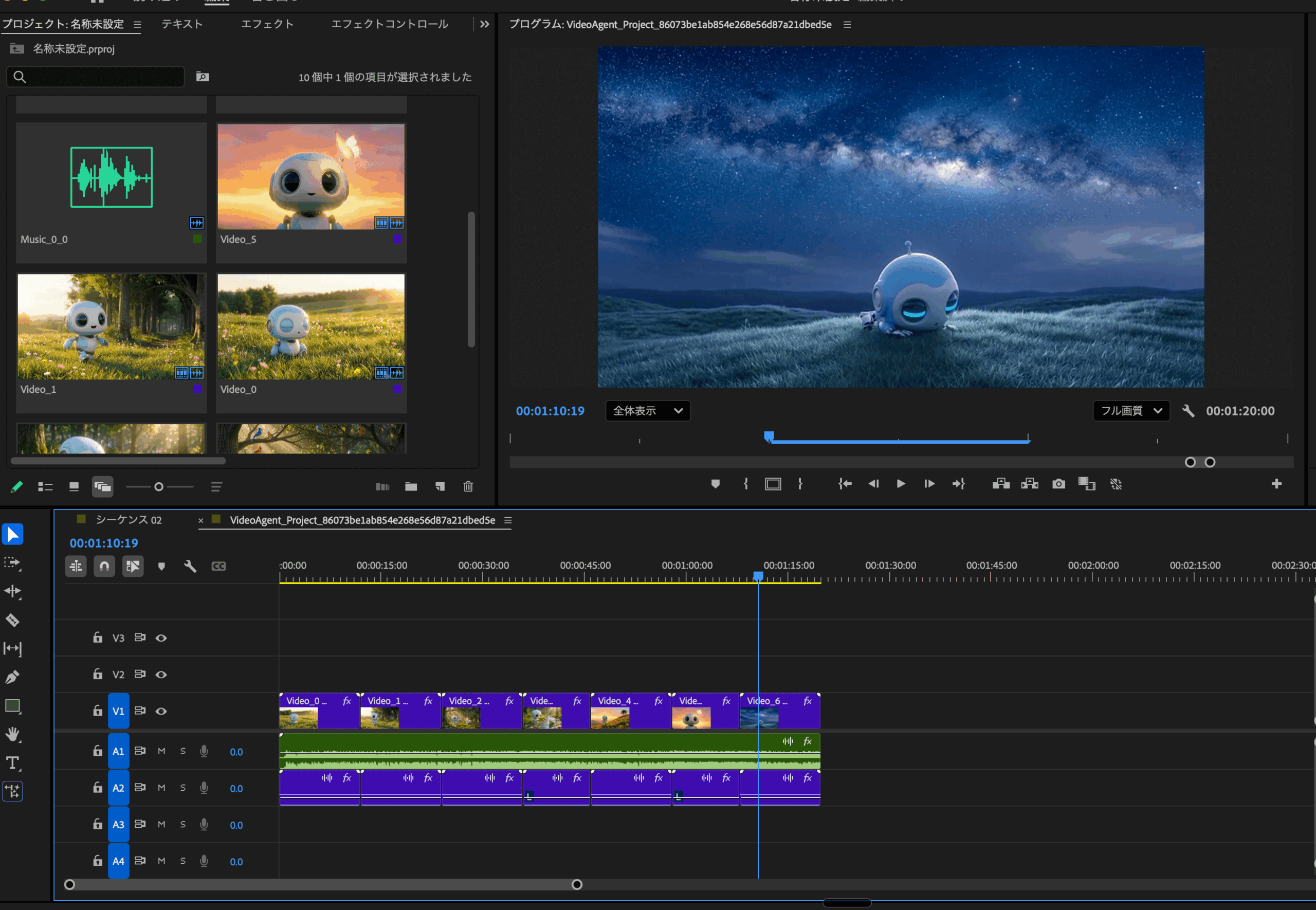Mute the A1 audio track
This screenshot has height=910, width=1316.
pos(161,752)
